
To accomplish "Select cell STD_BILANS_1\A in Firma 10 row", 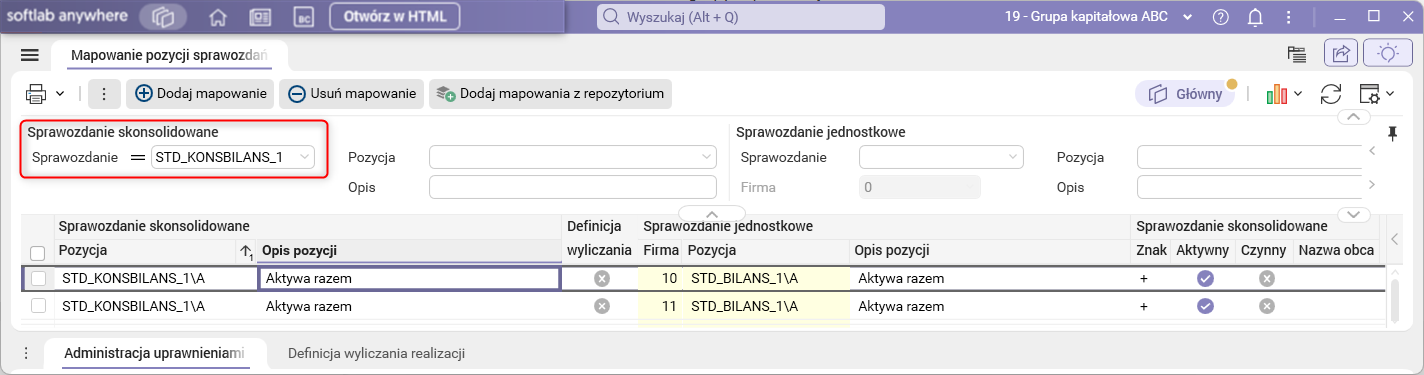I will pyautogui.click(x=766, y=279).
